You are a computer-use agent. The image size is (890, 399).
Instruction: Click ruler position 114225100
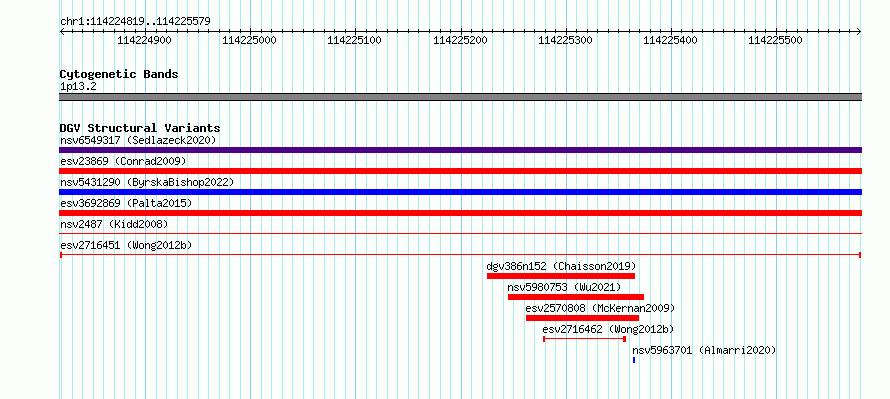[x=354, y=40]
